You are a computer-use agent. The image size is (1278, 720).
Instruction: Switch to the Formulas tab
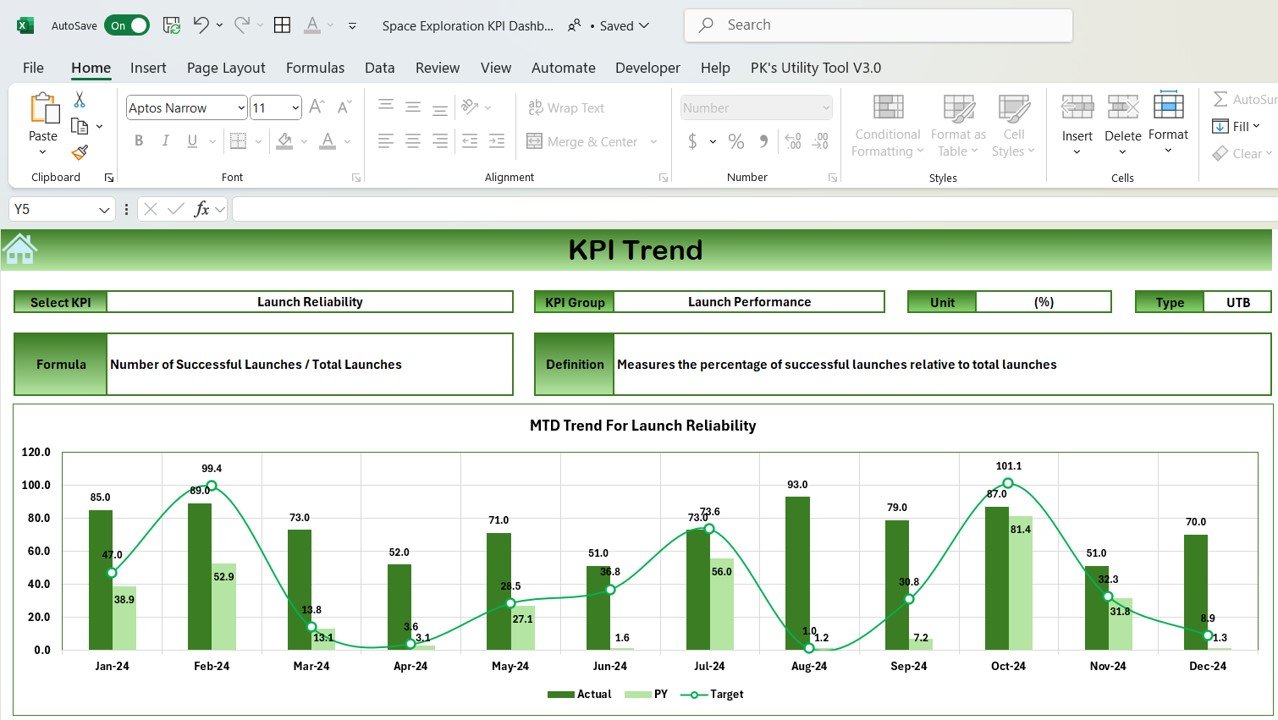[x=315, y=68]
